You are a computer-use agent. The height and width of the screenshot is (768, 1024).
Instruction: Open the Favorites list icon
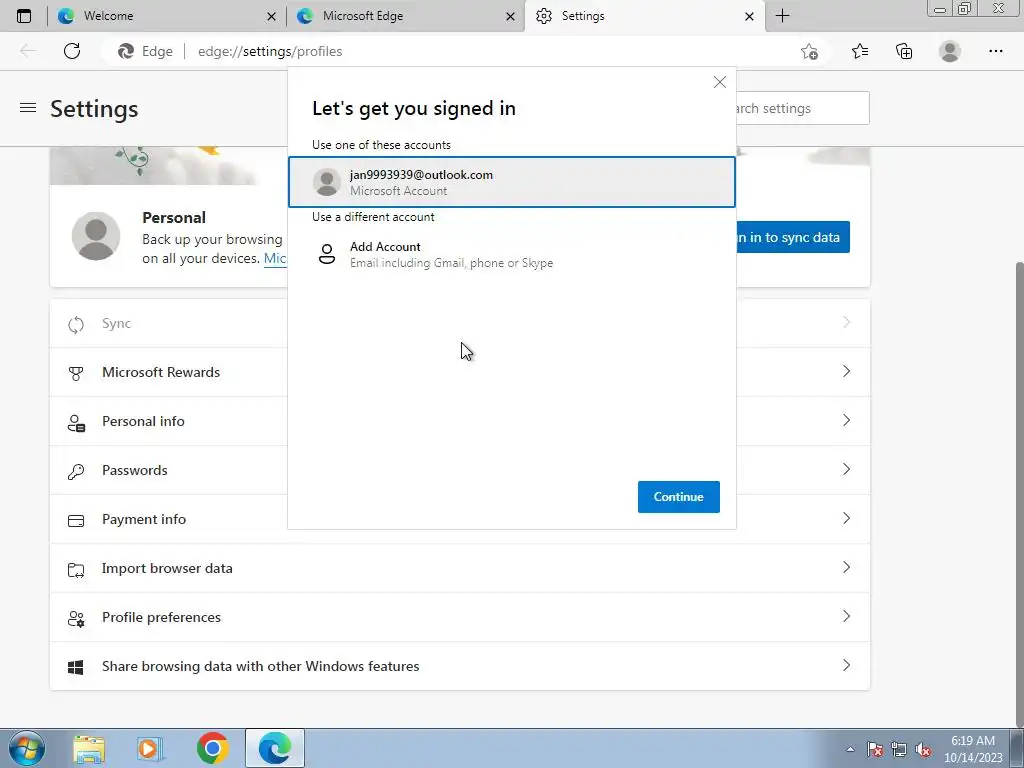(860, 51)
